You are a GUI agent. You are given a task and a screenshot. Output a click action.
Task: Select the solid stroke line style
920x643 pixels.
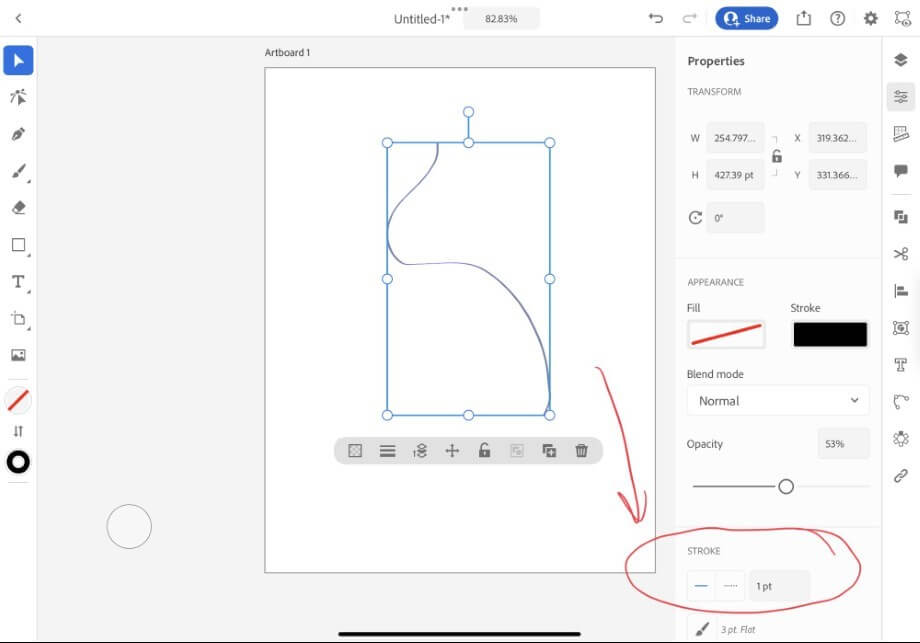point(701,586)
